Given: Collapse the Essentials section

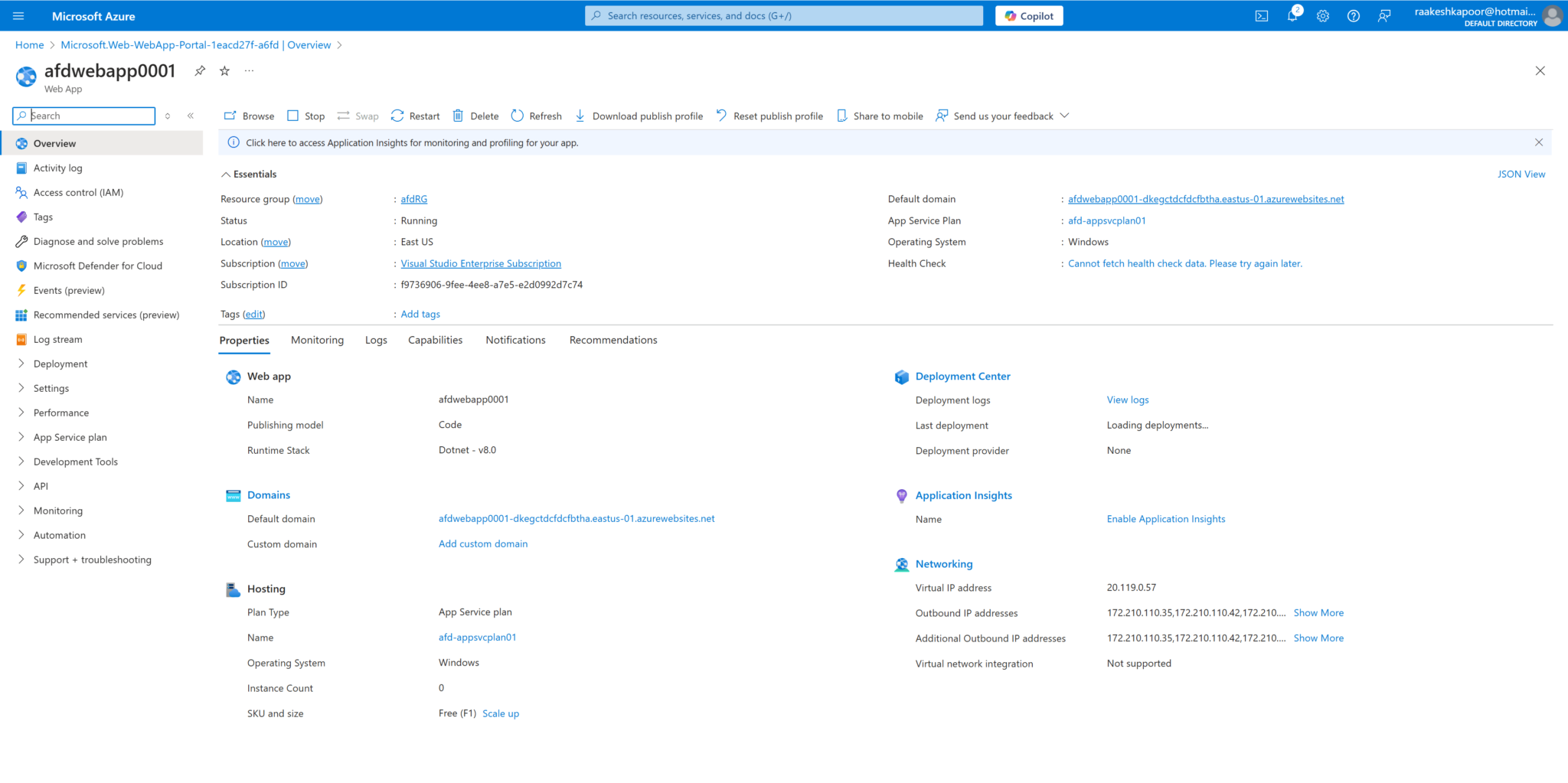Looking at the screenshot, I should coord(226,175).
